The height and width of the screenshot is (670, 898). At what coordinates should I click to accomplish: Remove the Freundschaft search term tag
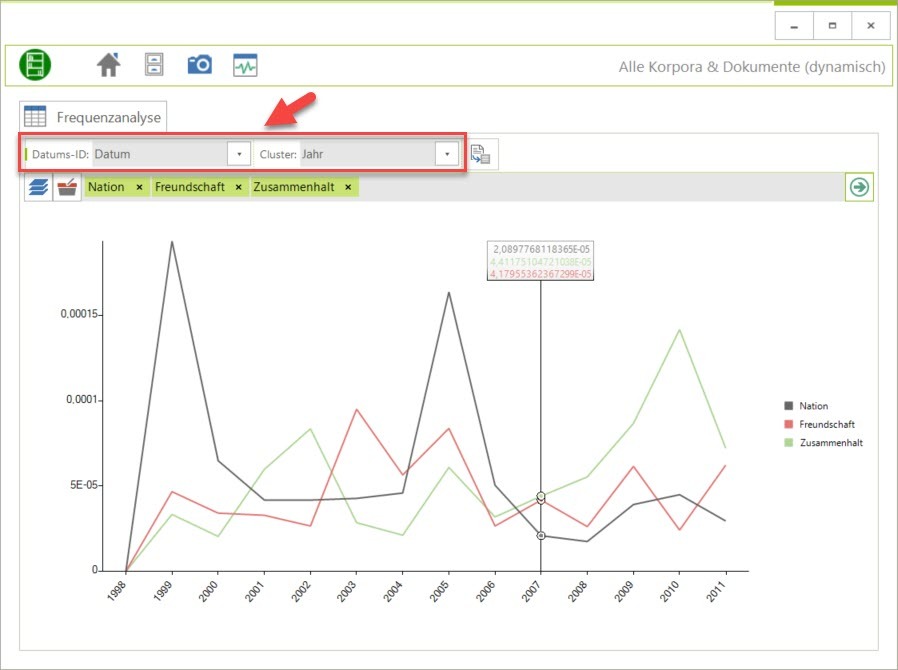click(x=238, y=187)
